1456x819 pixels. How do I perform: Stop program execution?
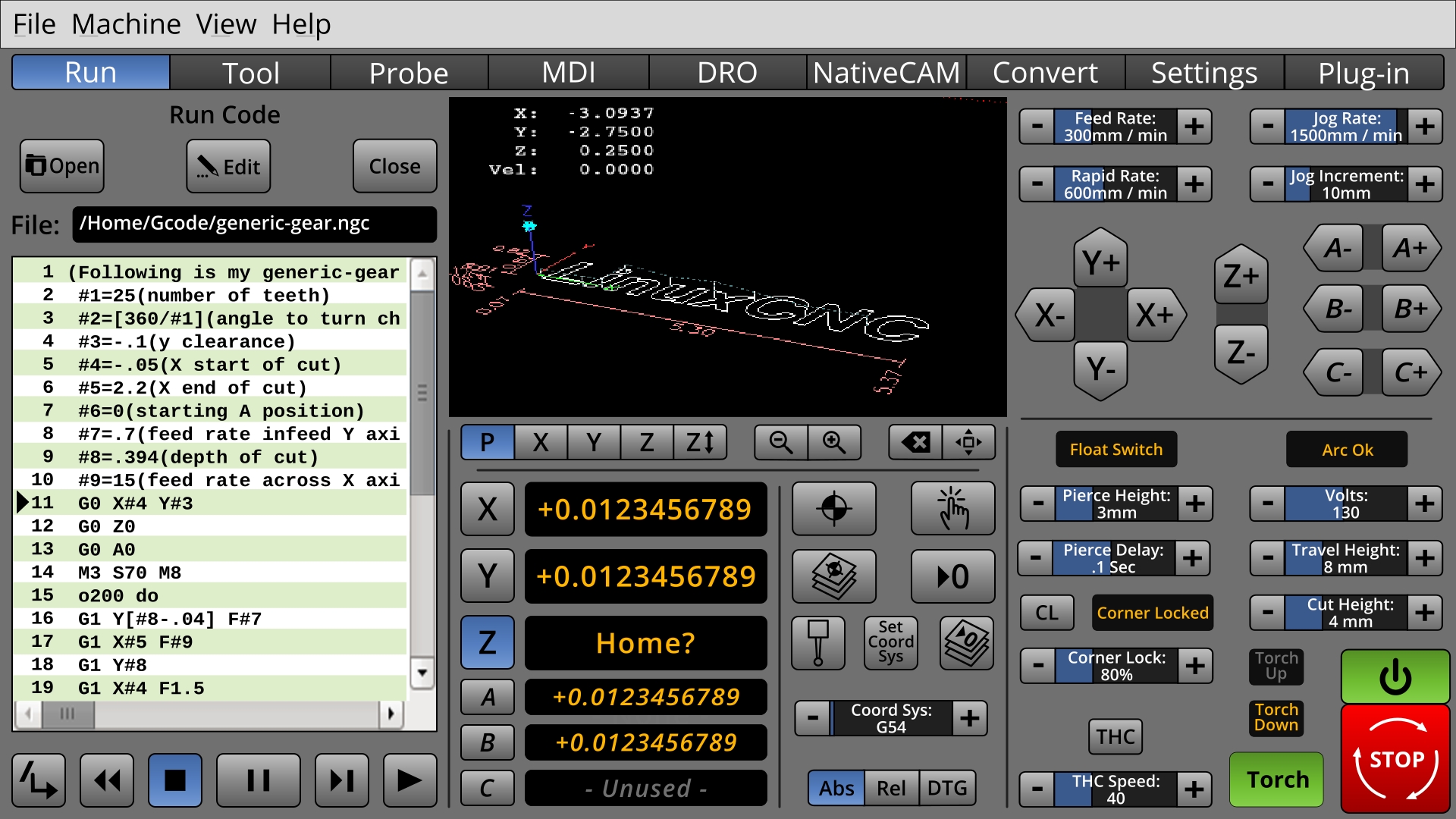pyautogui.click(x=175, y=780)
